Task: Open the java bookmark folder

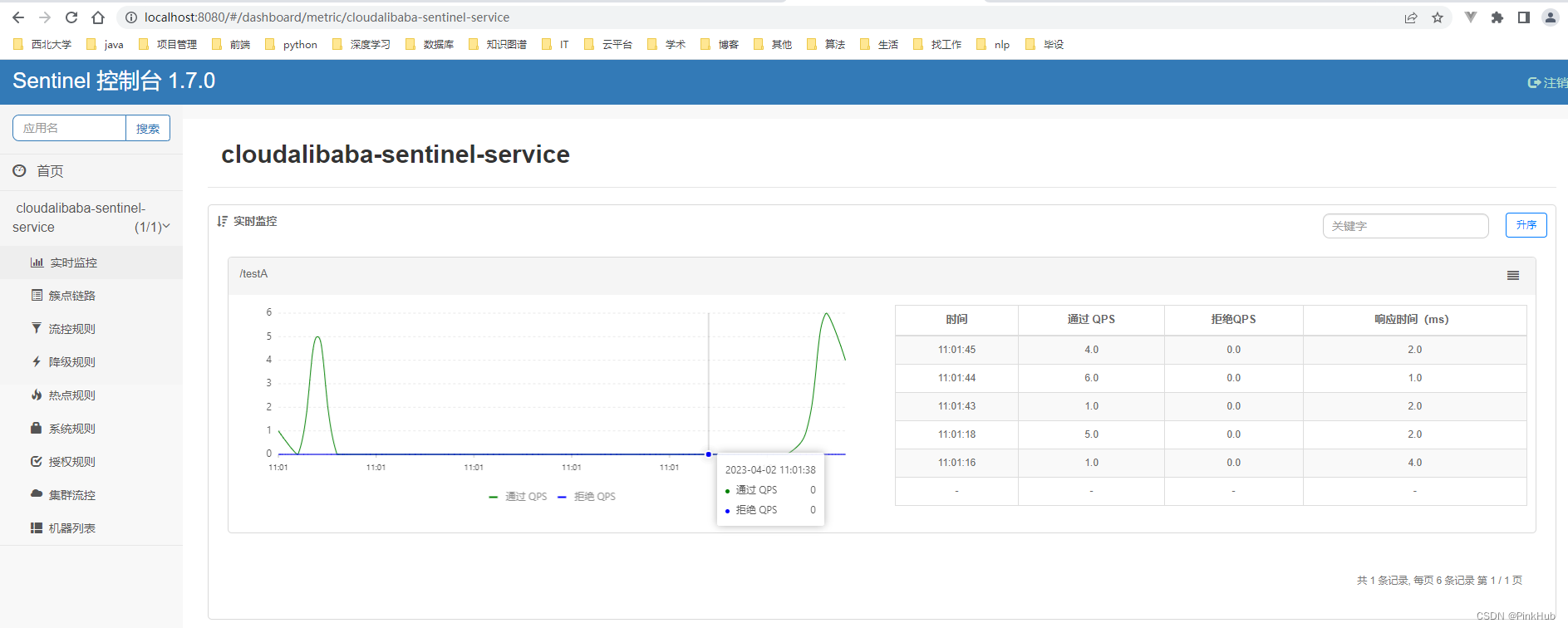Action: [106, 45]
